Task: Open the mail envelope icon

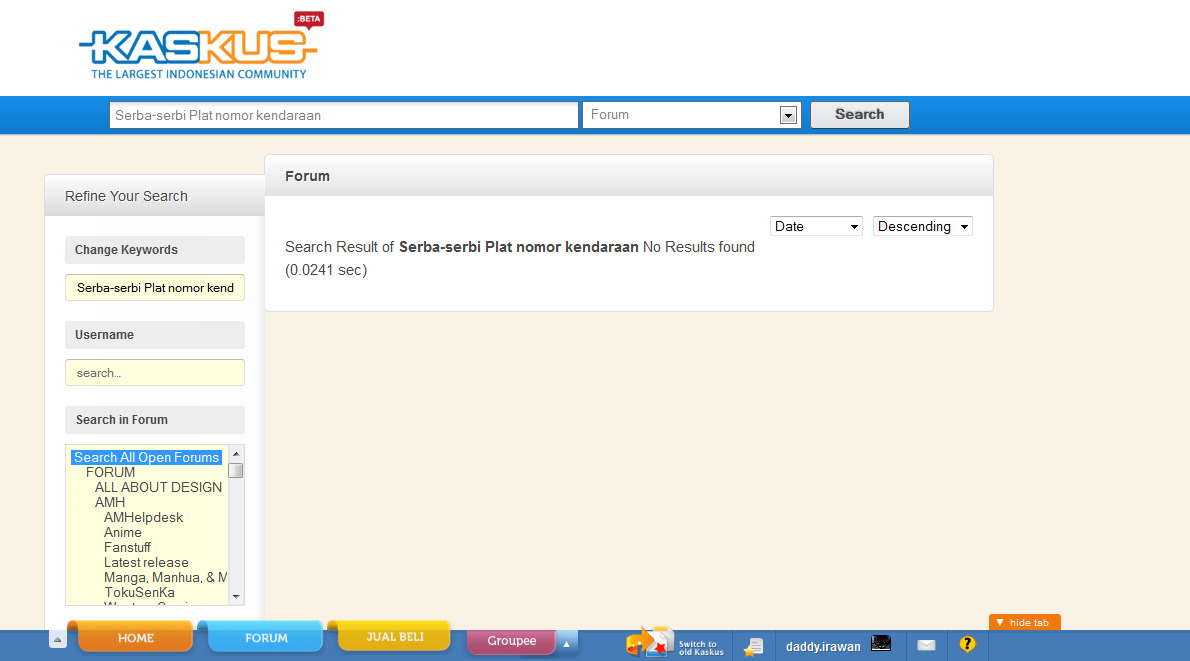Action: coord(926,645)
